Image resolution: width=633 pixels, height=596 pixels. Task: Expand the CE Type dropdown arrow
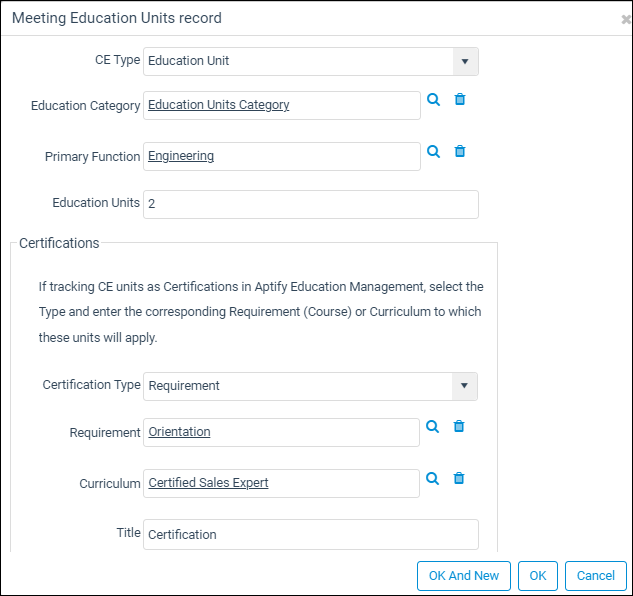coord(465,61)
